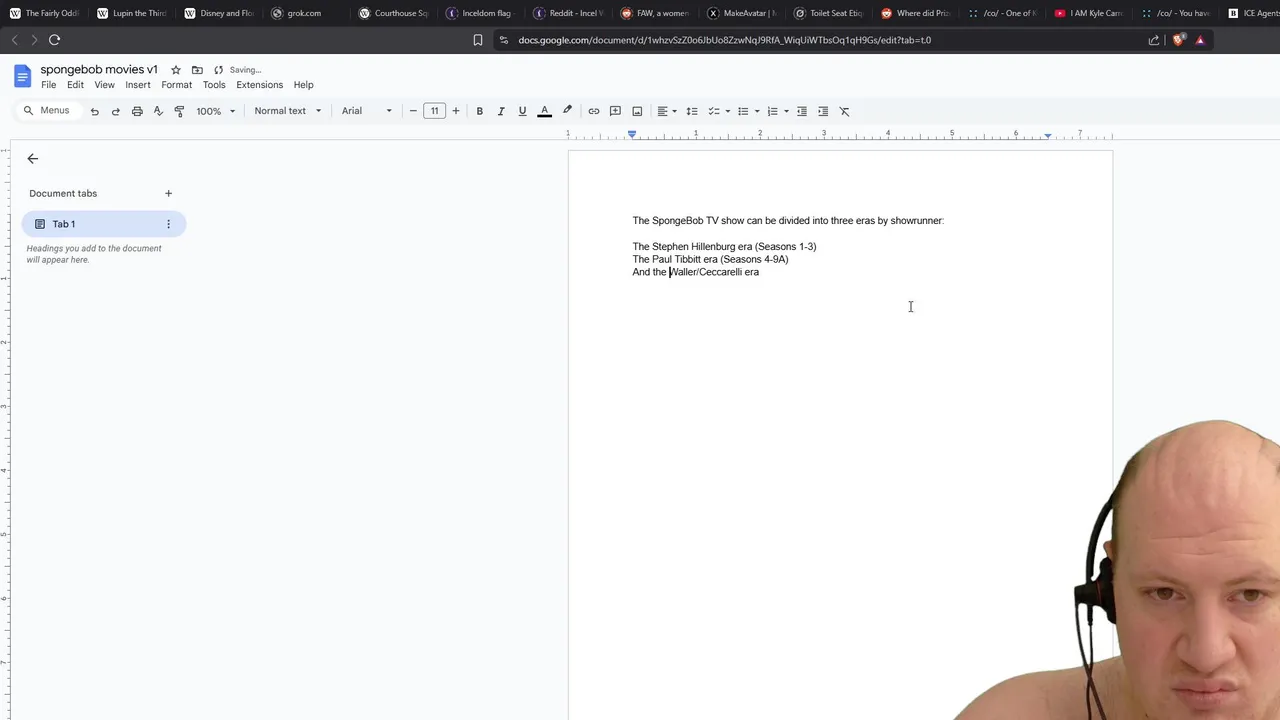1280x720 pixels.
Task: Select Tab 1 in sidebar
Action: 104,224
